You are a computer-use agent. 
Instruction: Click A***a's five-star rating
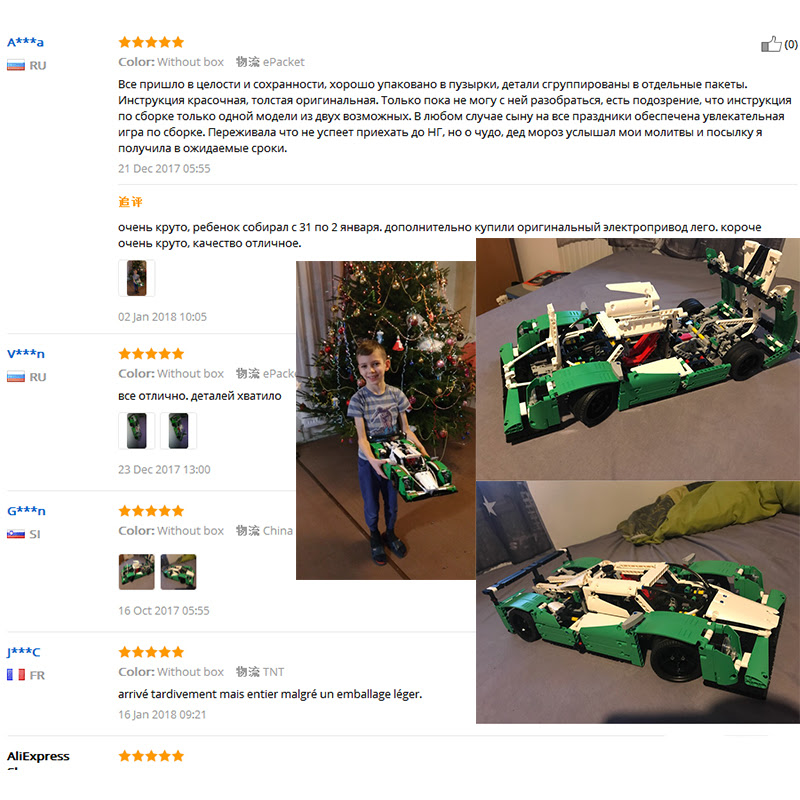tap(151, 42)
